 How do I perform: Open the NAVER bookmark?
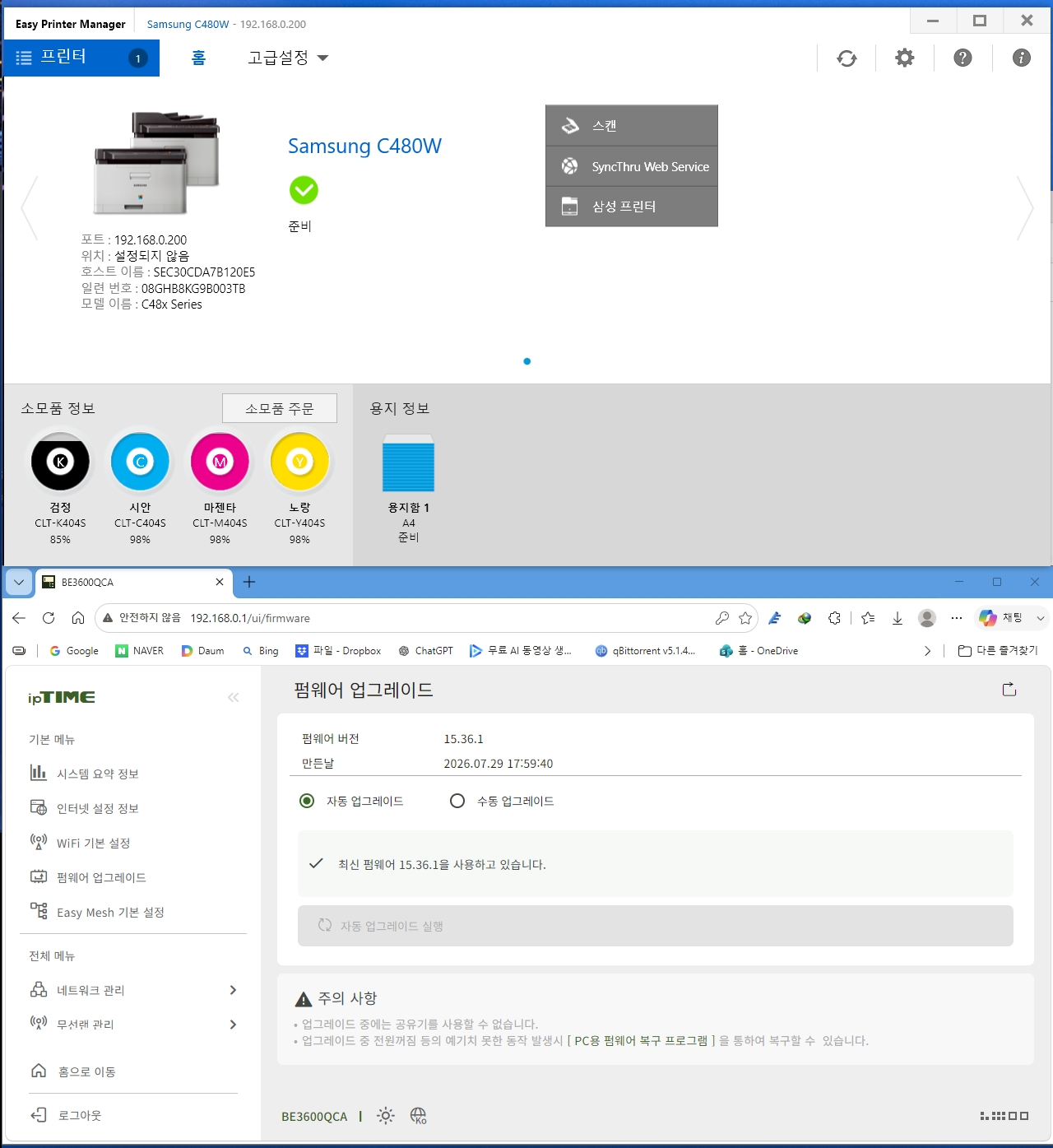tap(140, 651)
